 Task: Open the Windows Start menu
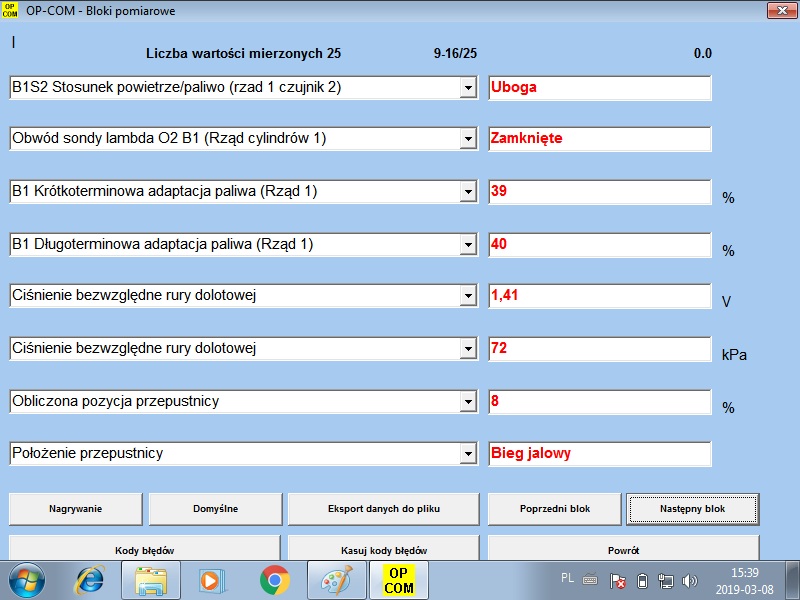27,580
